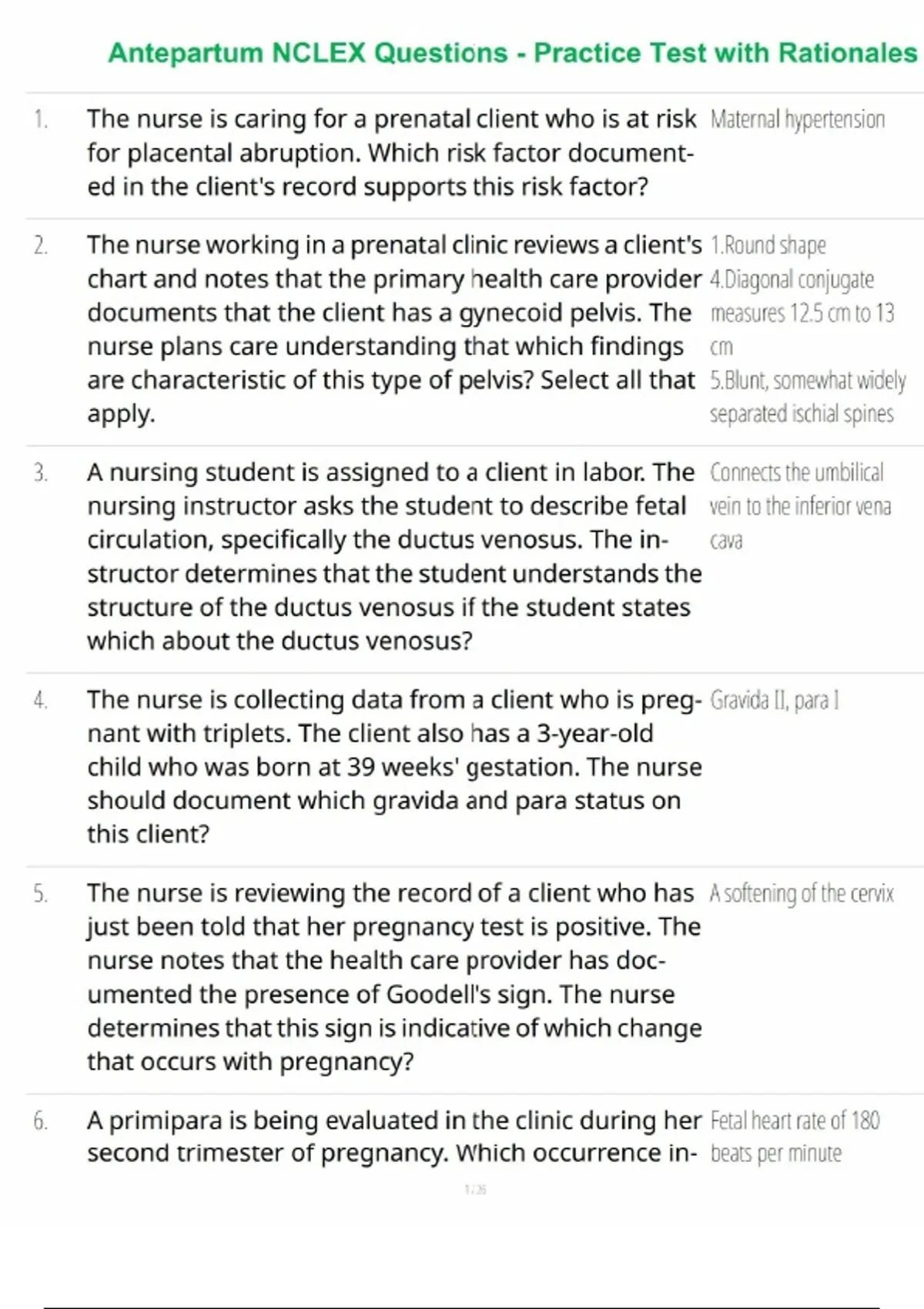The image size is (924, 1309).
Task: Click question number 3 marker
Action: point(41,473)
